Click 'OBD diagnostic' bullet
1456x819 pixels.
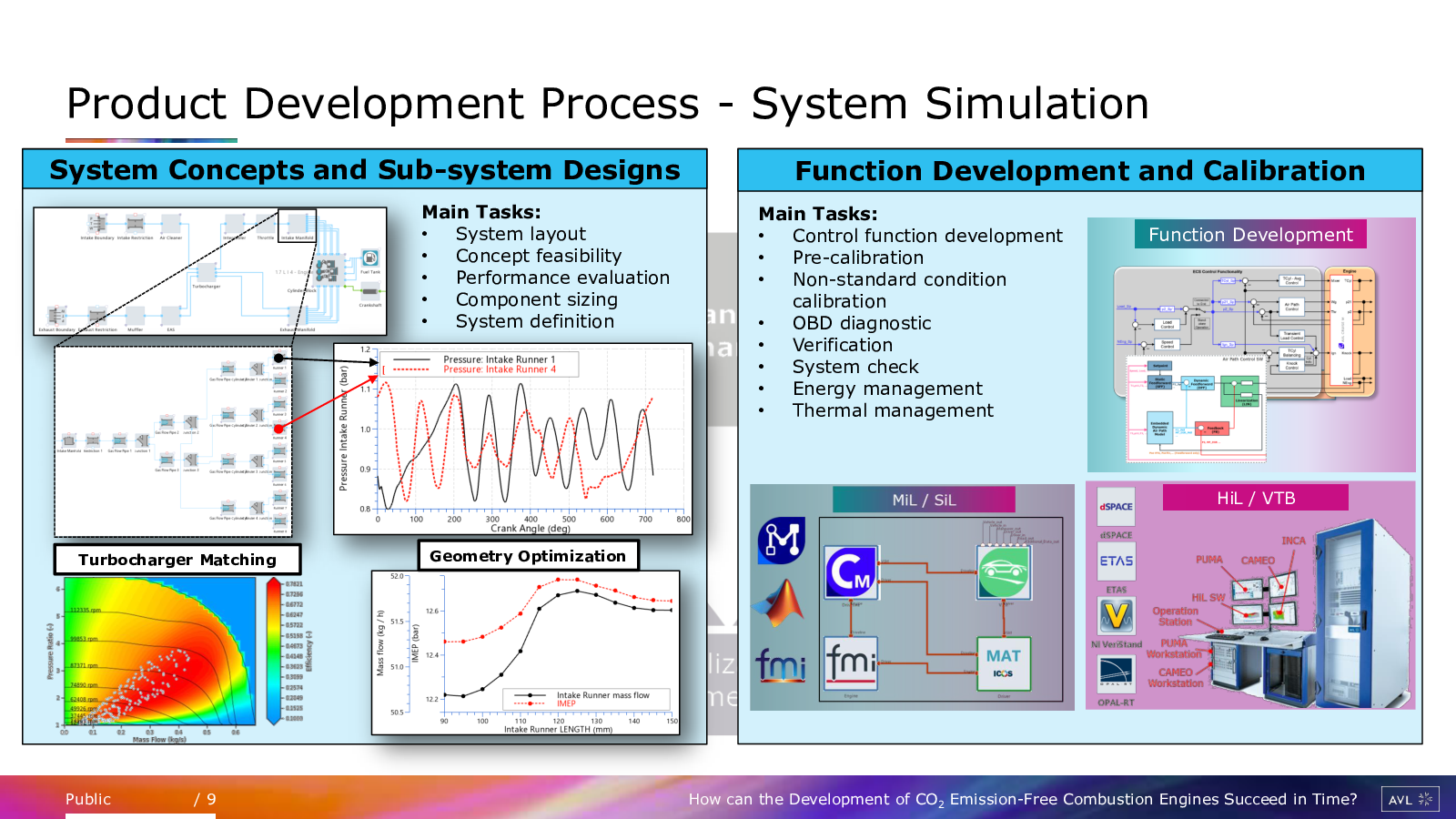pos(862,323)
